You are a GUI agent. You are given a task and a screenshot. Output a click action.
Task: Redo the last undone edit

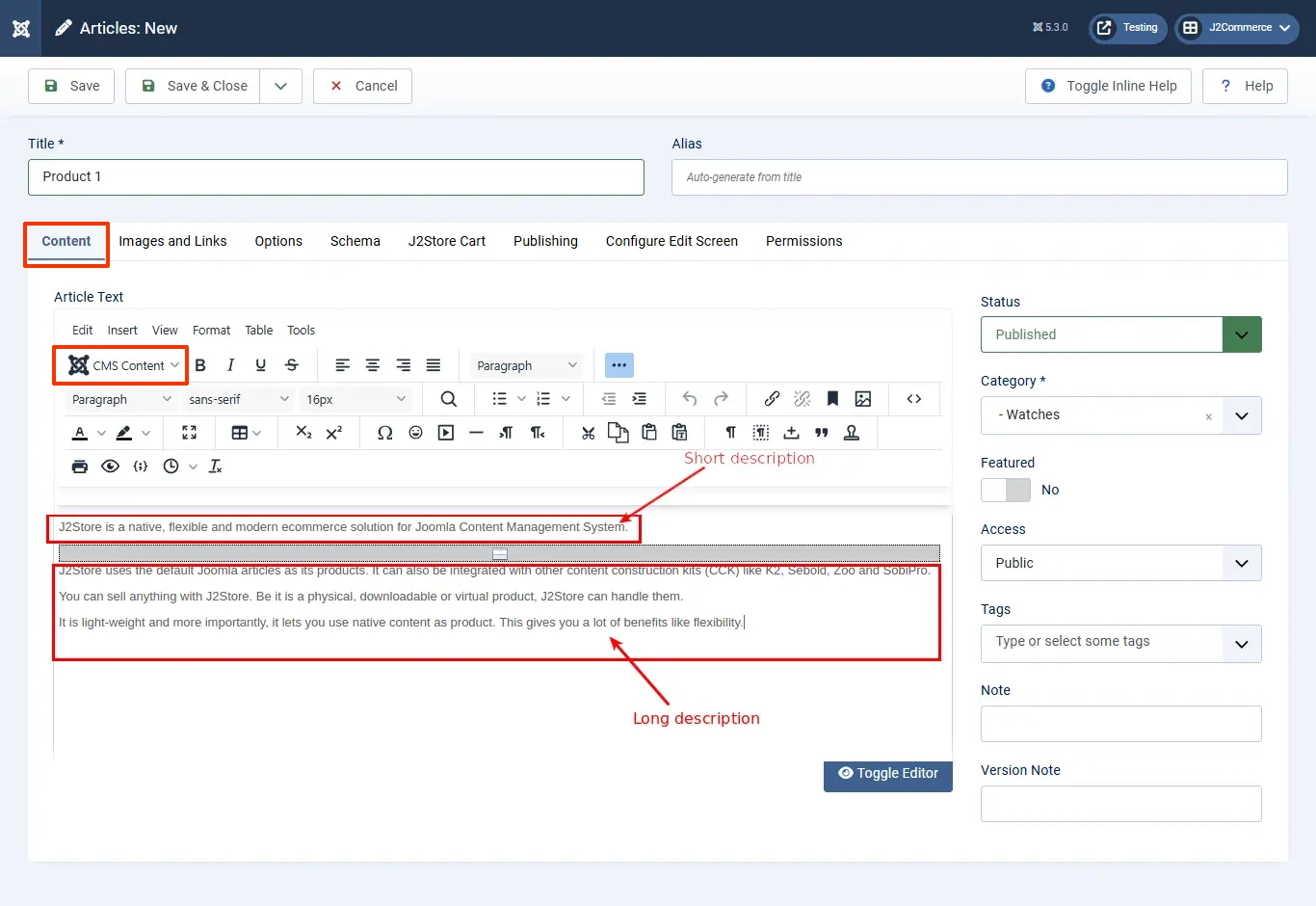[x=721, y=399]
